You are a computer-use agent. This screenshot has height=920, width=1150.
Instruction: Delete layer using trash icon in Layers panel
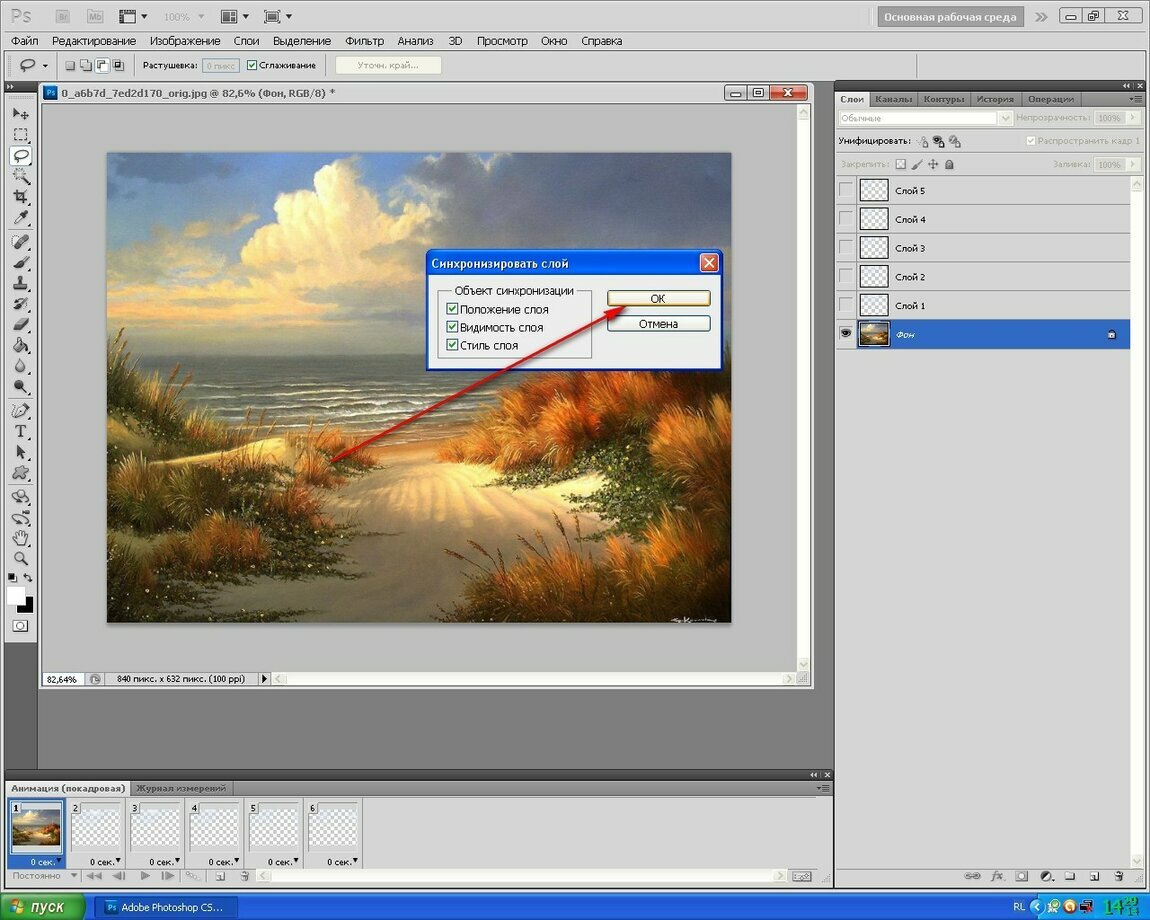point(1118,876)
